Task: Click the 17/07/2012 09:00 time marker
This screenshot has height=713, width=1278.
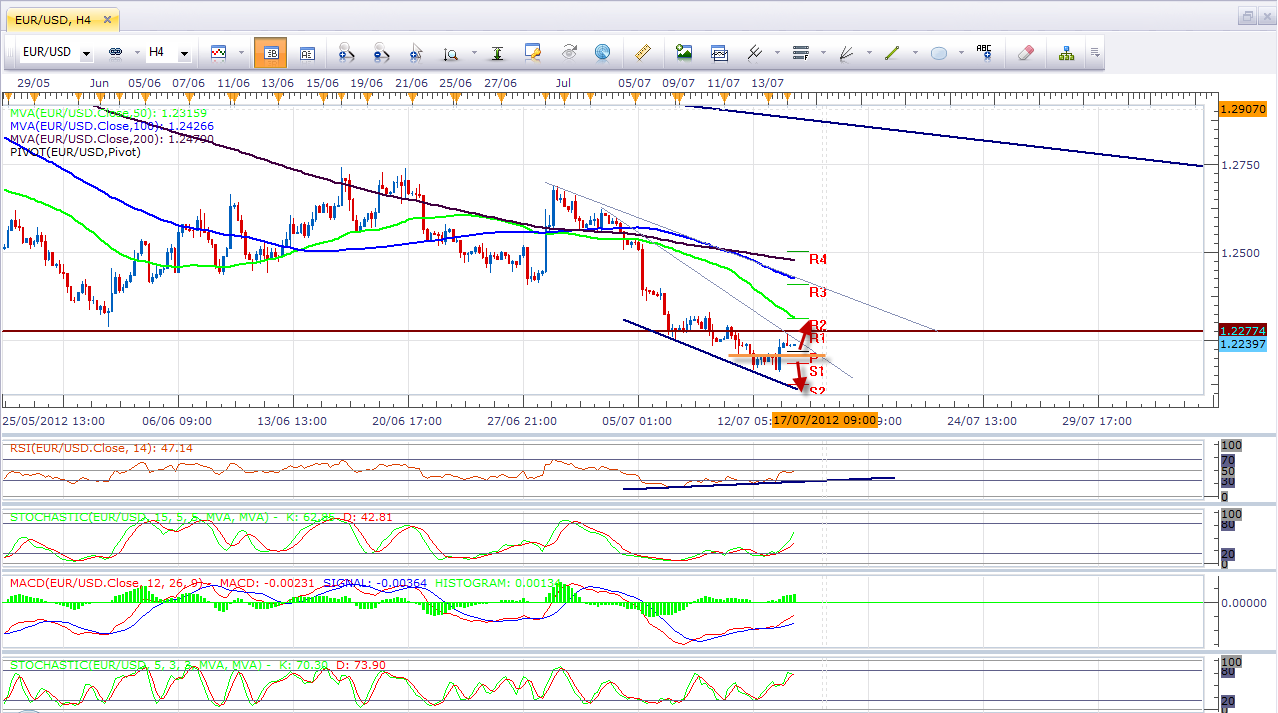Action: (824, 420)
